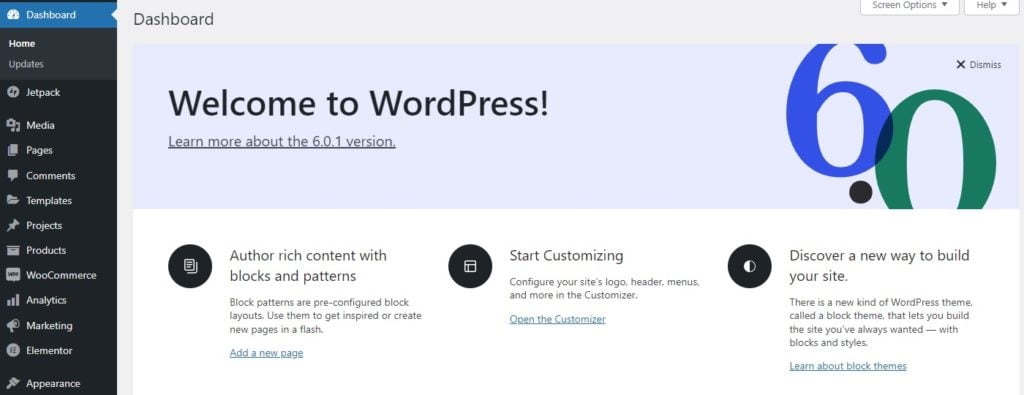Select the Media menu label
1024x395 pixels.
(40, 125)
